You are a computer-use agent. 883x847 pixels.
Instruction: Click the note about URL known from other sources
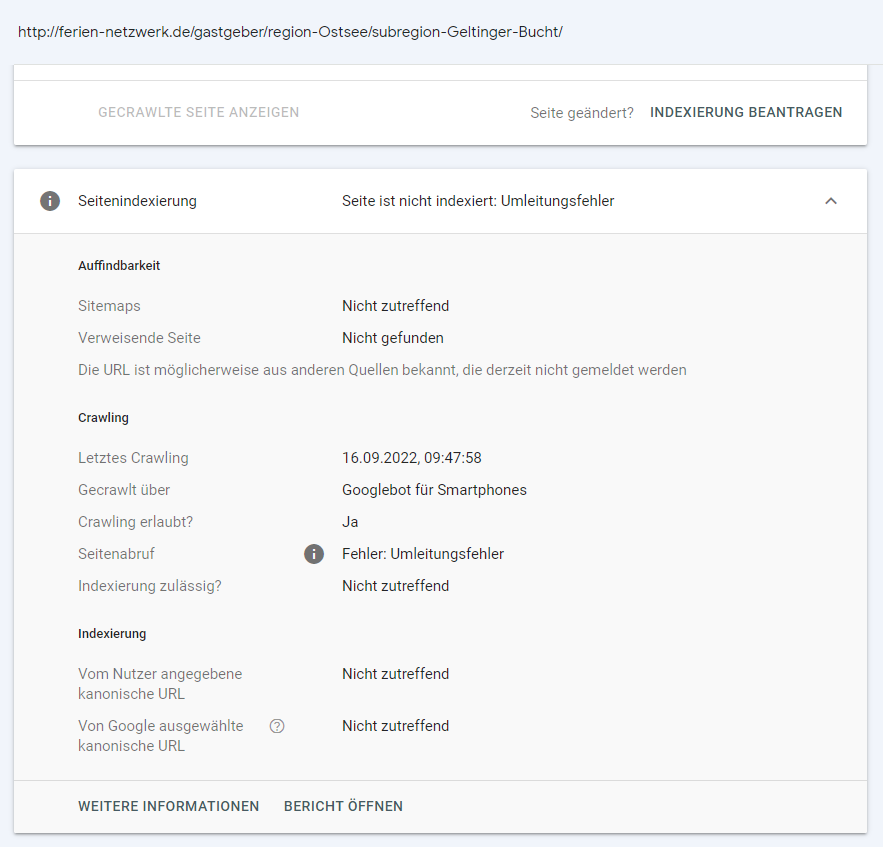(x=382, y=370)
